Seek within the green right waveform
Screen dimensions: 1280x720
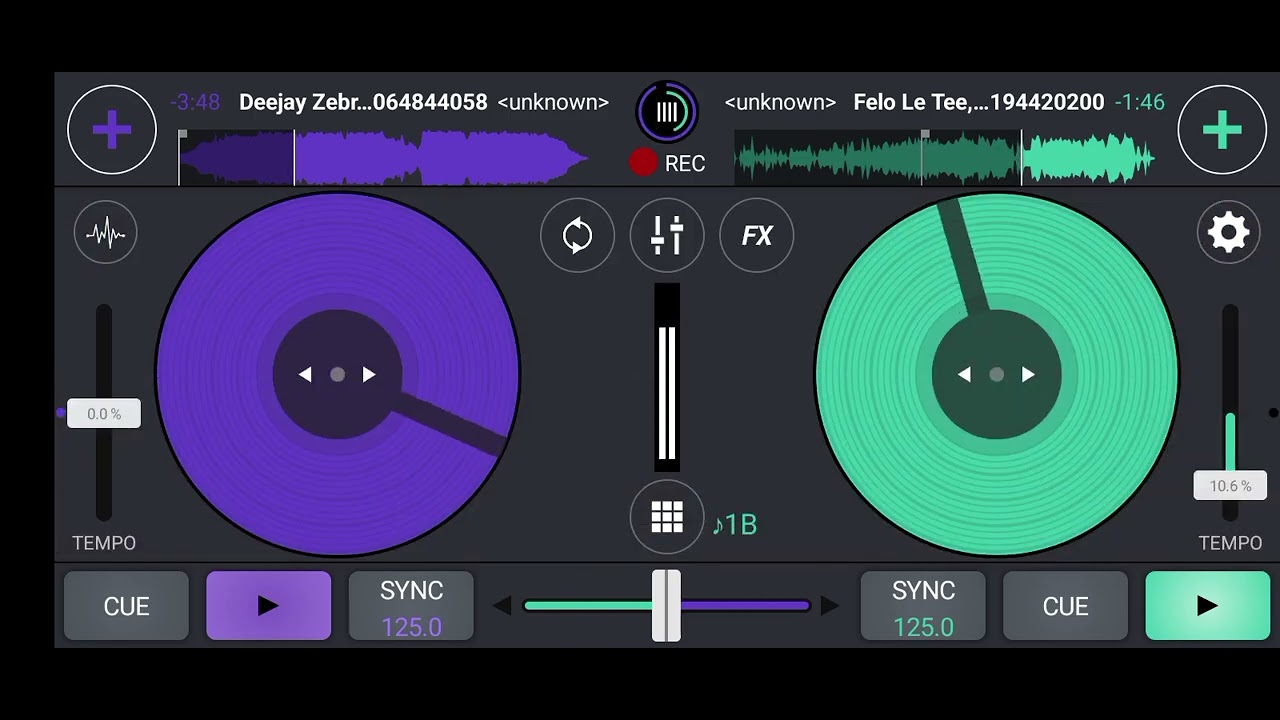pos(945,158)
